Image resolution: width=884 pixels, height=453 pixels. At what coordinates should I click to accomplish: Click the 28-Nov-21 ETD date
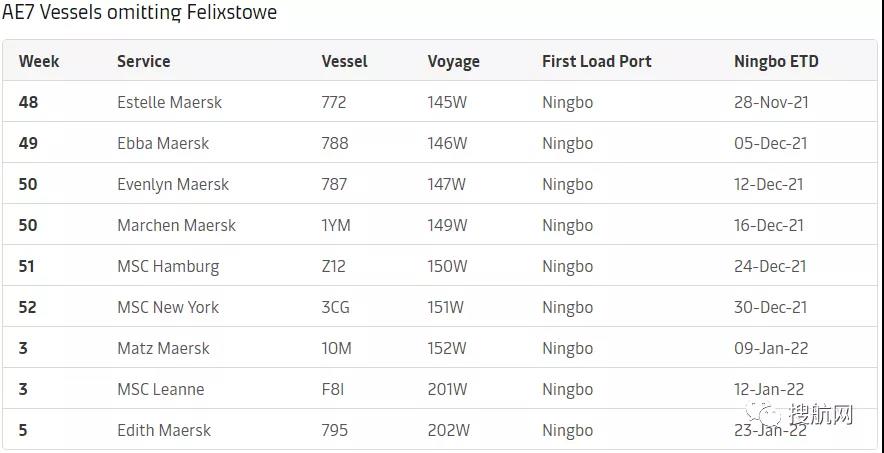point(770,102)
